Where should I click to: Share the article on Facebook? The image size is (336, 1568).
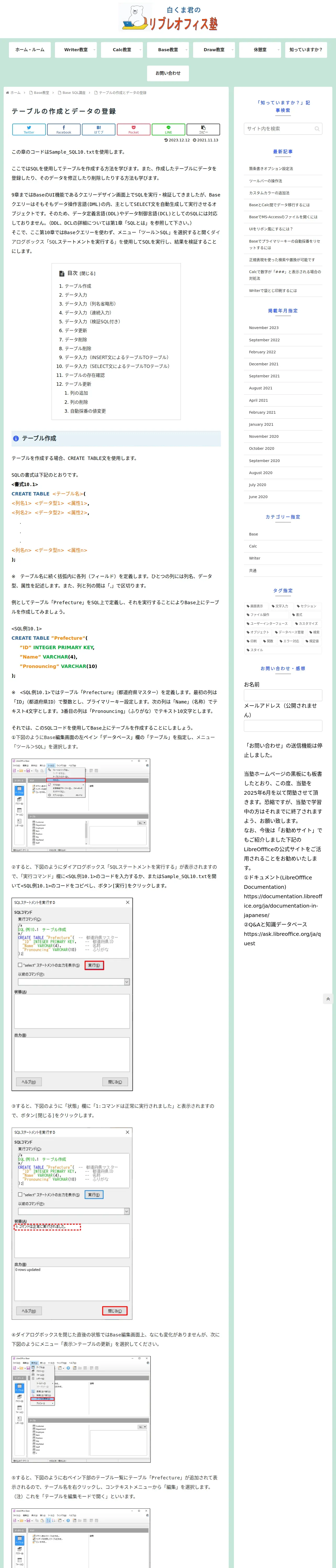pos(63,130)
